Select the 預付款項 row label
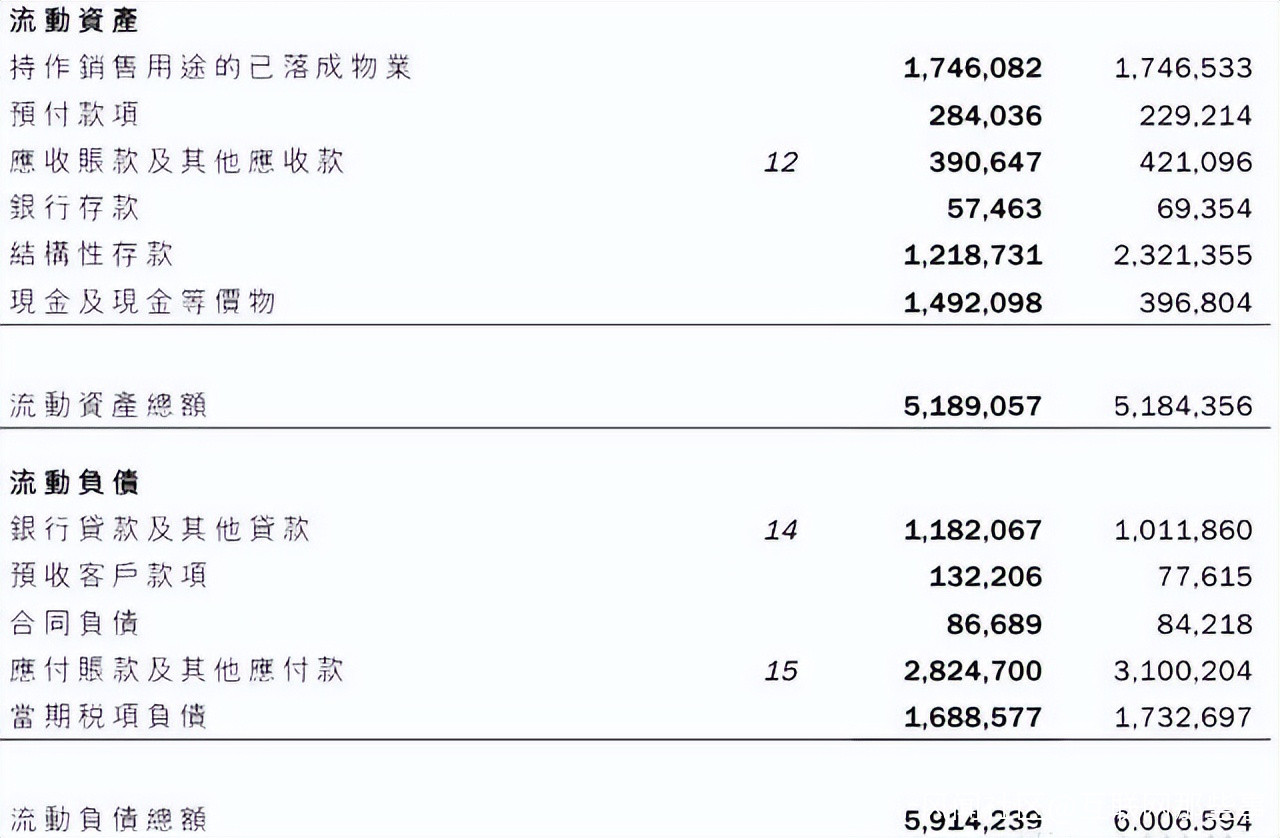 point(74,114)
